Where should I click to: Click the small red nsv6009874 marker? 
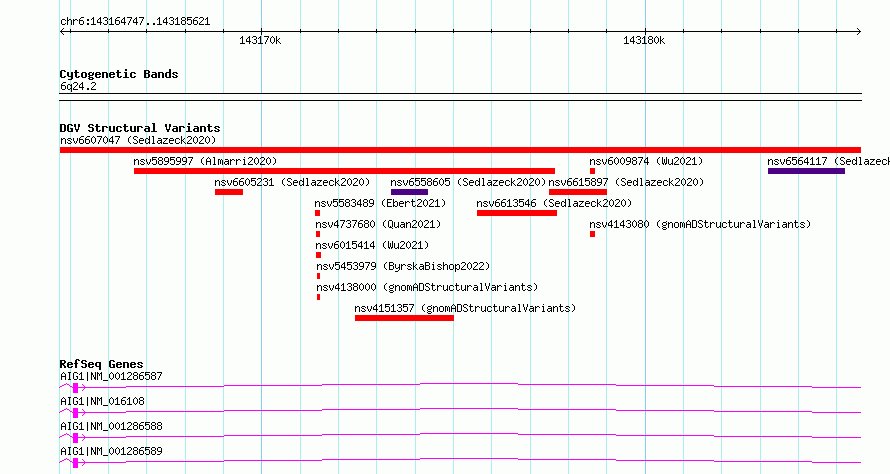click(x=592, y=171)
